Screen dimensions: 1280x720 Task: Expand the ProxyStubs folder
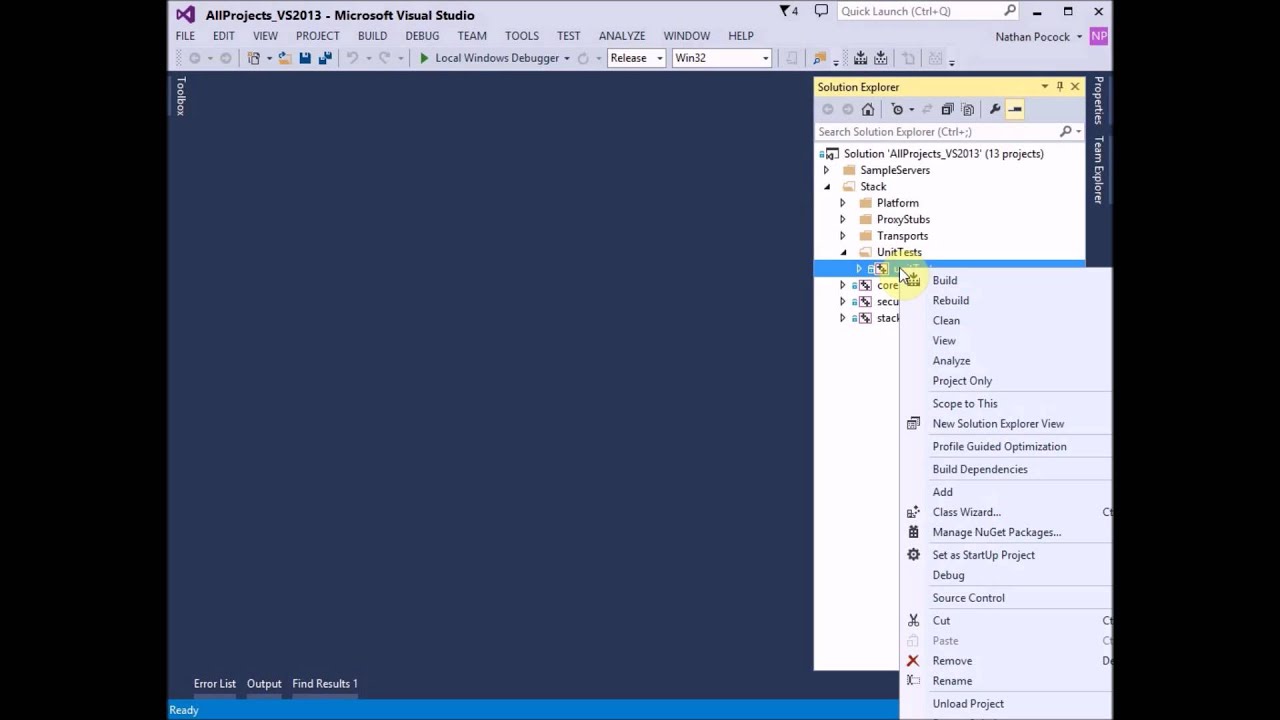842,220
